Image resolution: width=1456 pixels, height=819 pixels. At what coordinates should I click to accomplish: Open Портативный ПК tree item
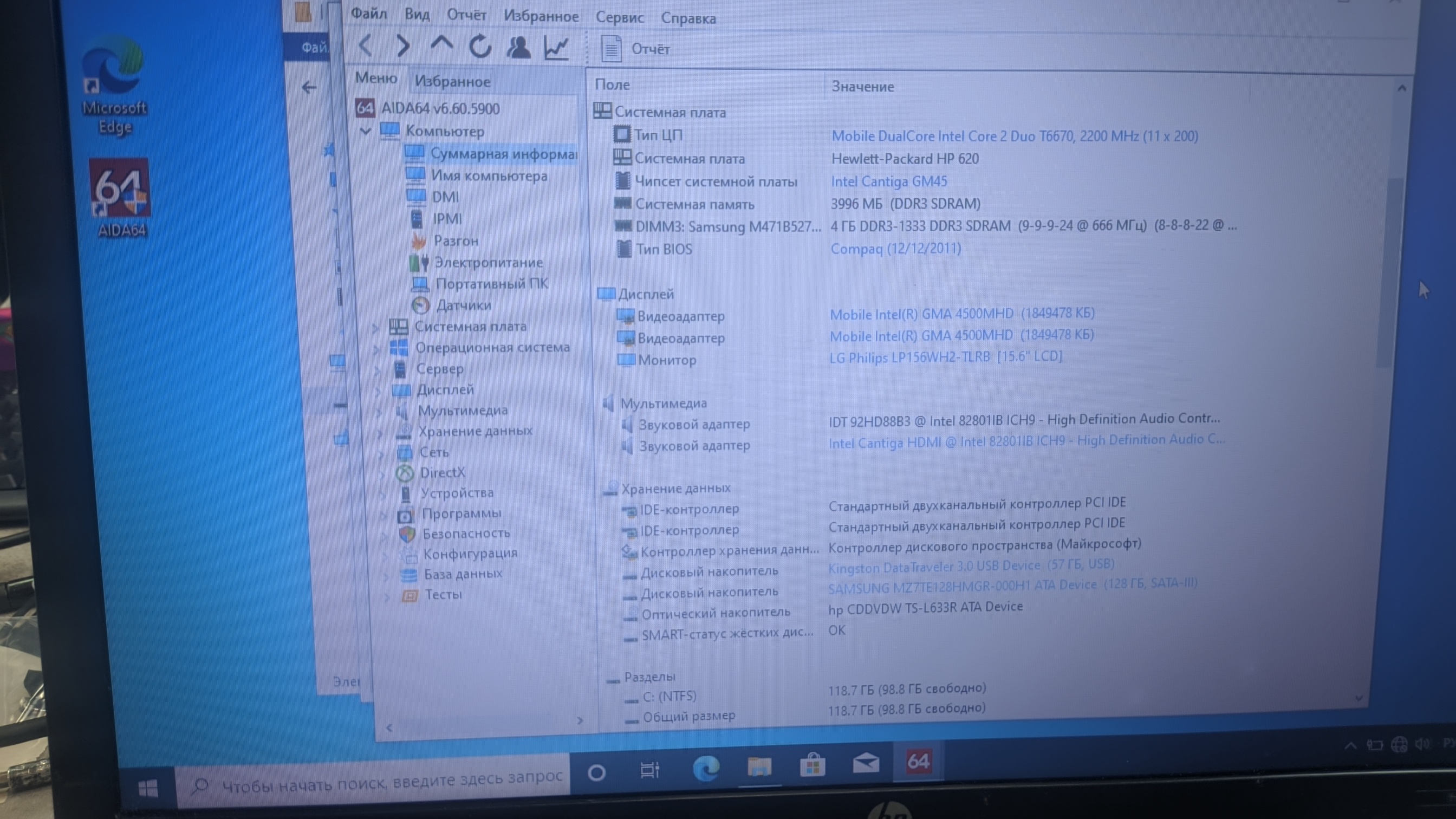491,284
